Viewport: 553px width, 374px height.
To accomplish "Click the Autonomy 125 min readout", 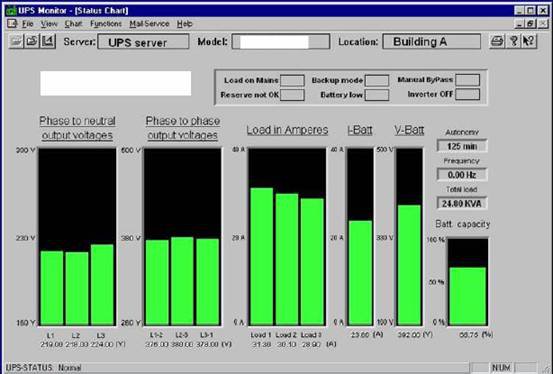I will click(462, 146).
